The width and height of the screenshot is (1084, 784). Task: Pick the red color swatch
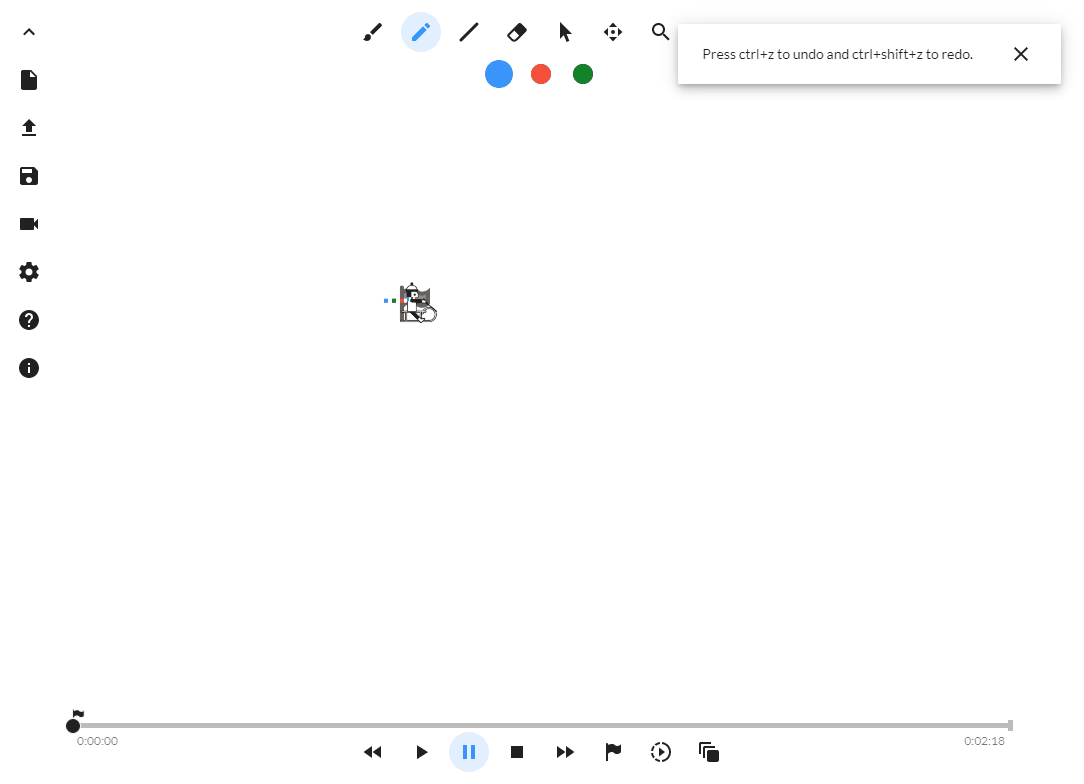[x=541, y=74]
